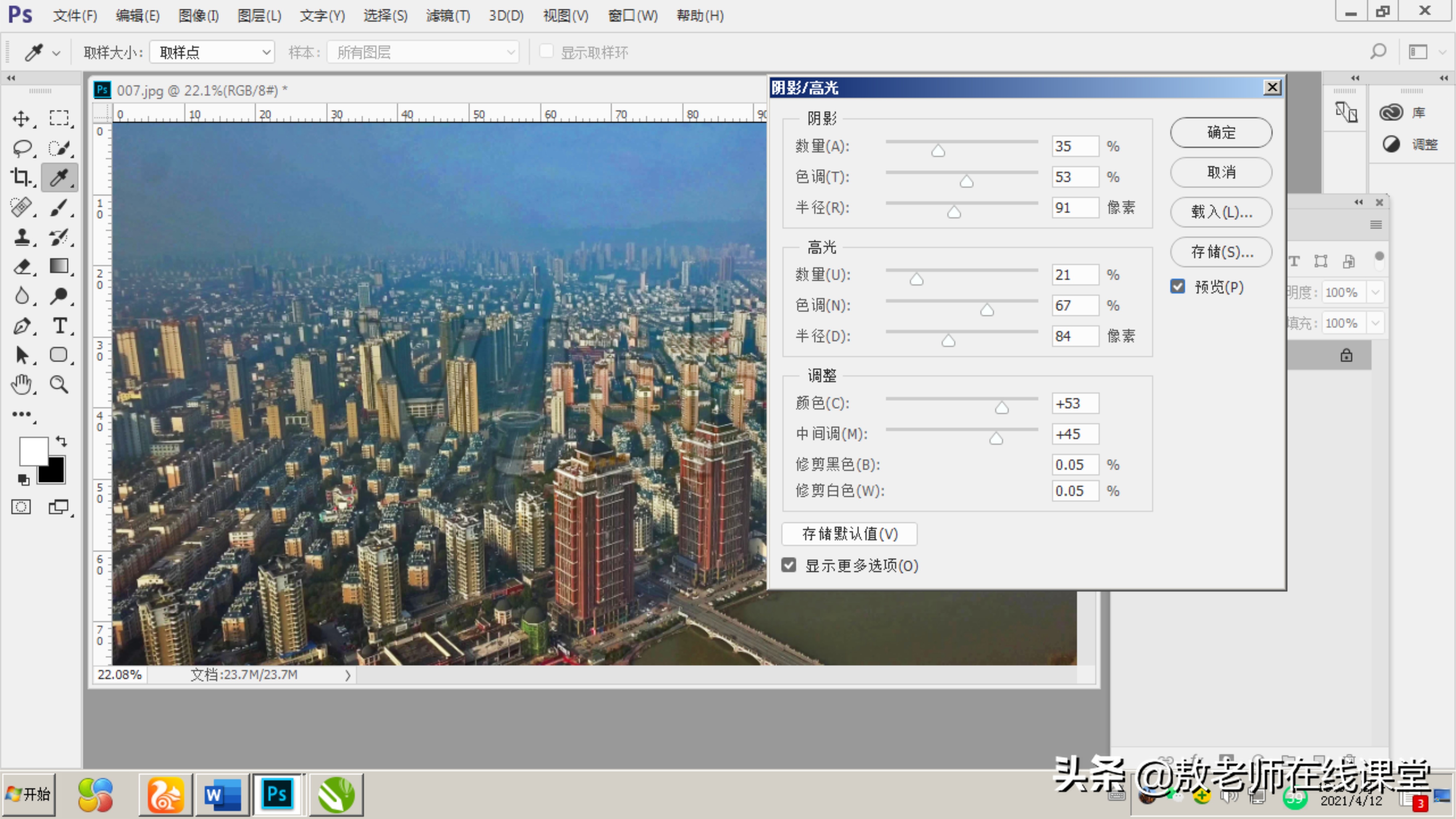Screen dimensions: 1456x819
Task: Click the Highlights Tone slider handle
Action: (987, 310)
